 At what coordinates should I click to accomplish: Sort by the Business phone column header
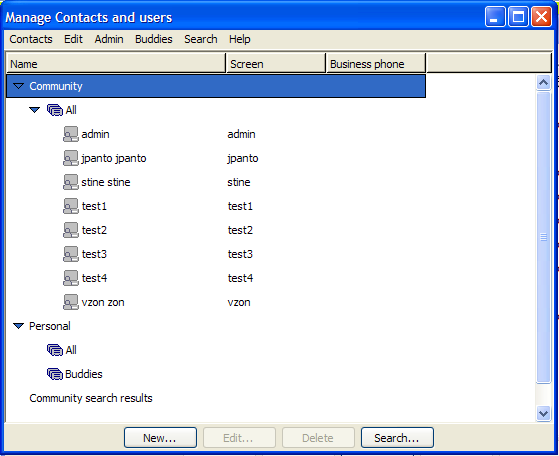point(376,63)
